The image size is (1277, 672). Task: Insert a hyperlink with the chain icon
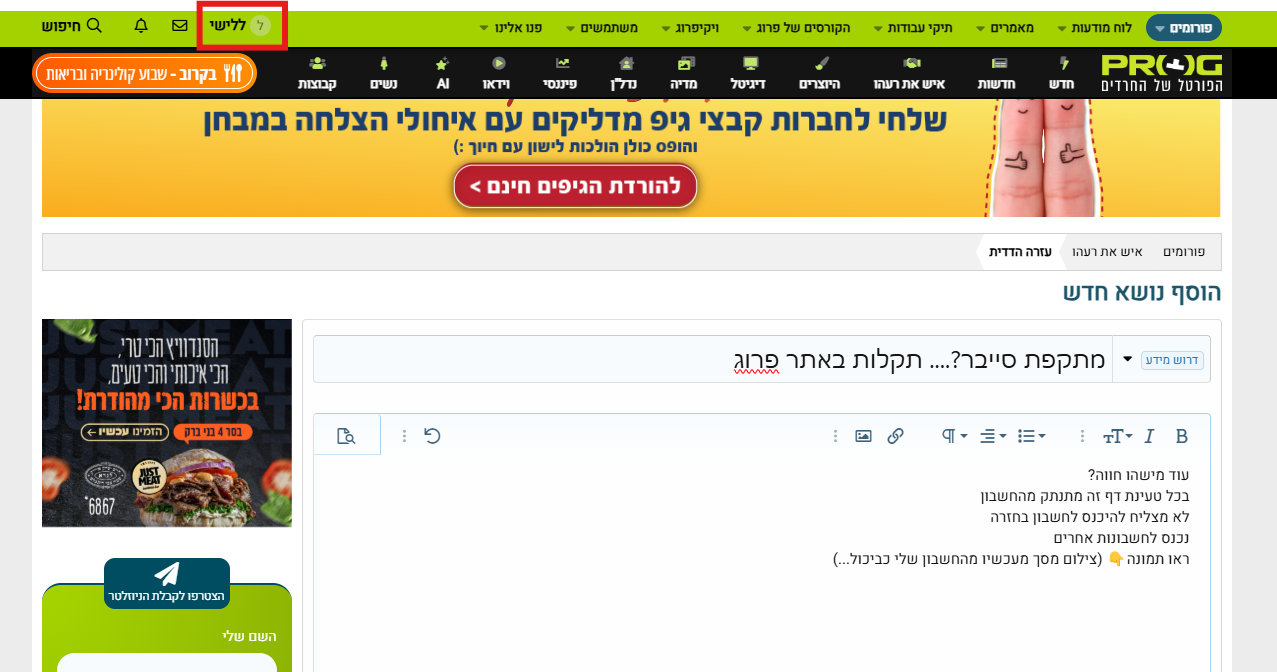tap(895, 436)
